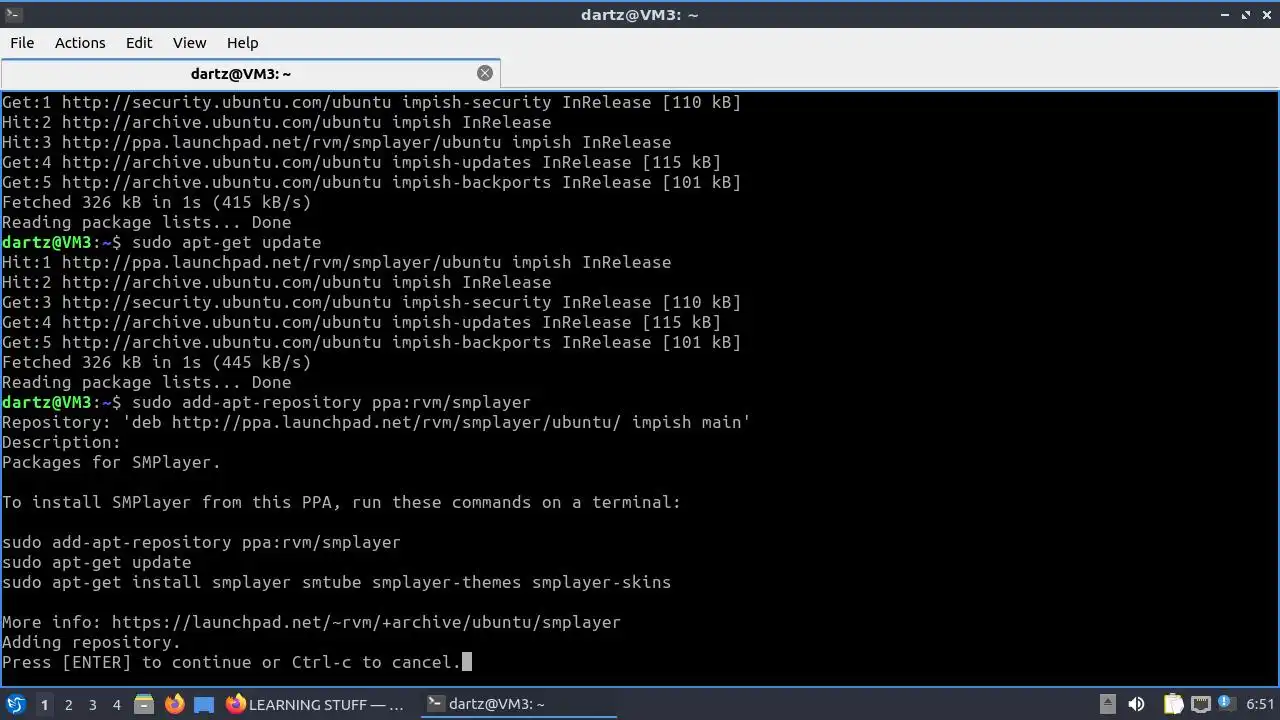This screenshot has height=720, width=1280.
Task: Switch to workspace 3
Action: tap(92, 705)
